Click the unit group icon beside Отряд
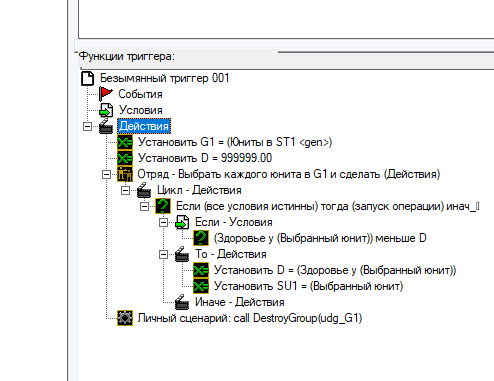Screen dimensions: 494x381 click(125, 174)
